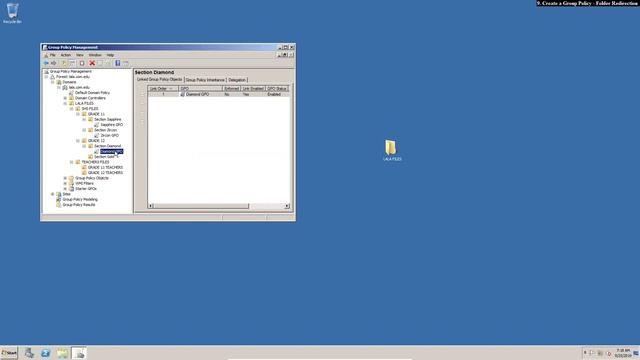Click the blue Help toolbar icon

pyautogui.click(x=118, y=63)
